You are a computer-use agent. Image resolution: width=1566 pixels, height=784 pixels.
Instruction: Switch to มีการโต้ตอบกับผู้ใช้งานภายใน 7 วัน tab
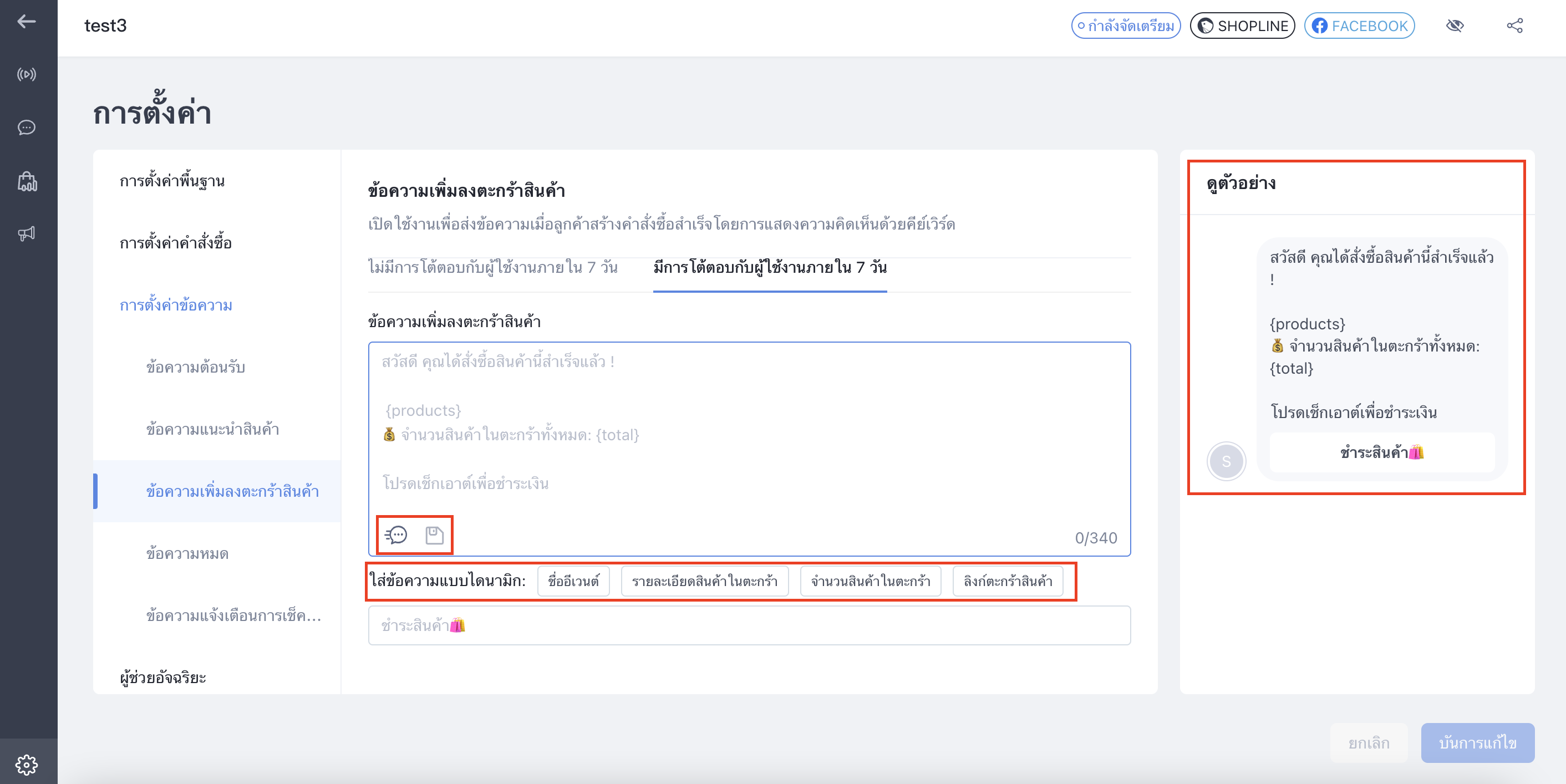[770, 267]
